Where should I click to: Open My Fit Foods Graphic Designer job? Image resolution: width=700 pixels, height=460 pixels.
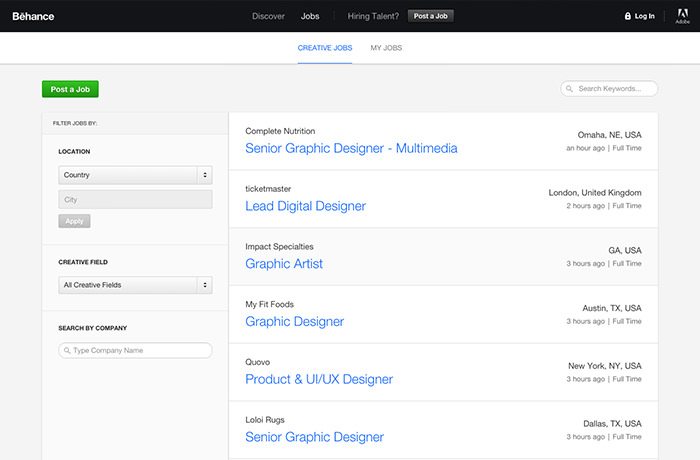295,322
